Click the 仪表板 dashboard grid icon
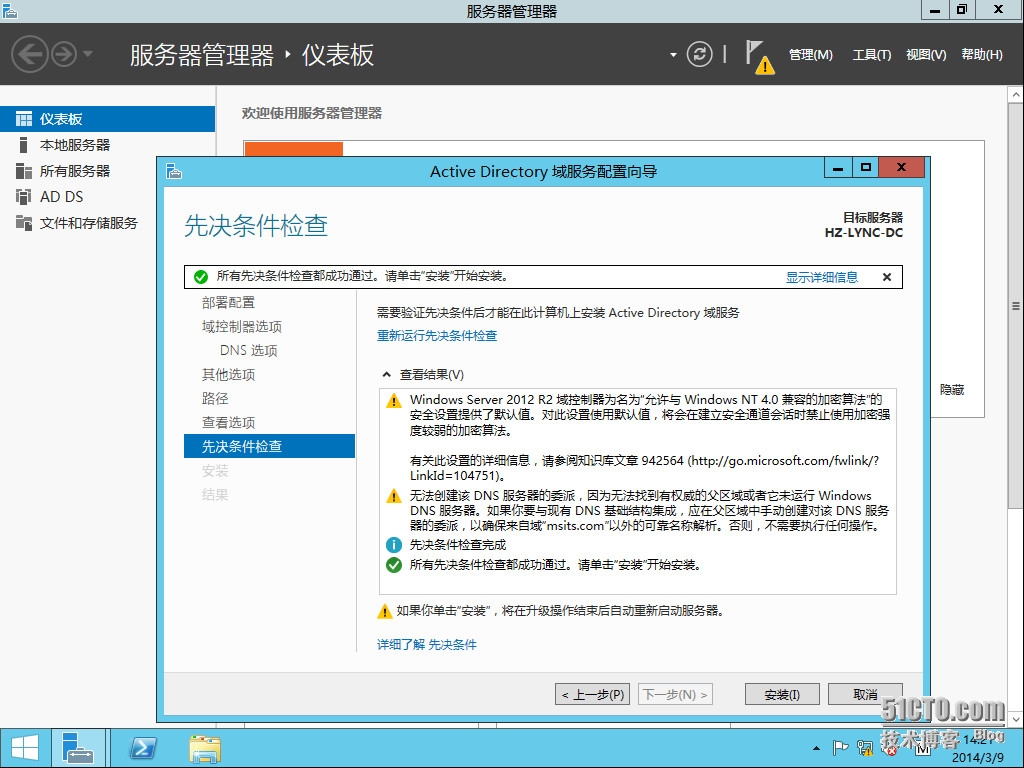1024x768 pixels. click(x=24, y=119)
